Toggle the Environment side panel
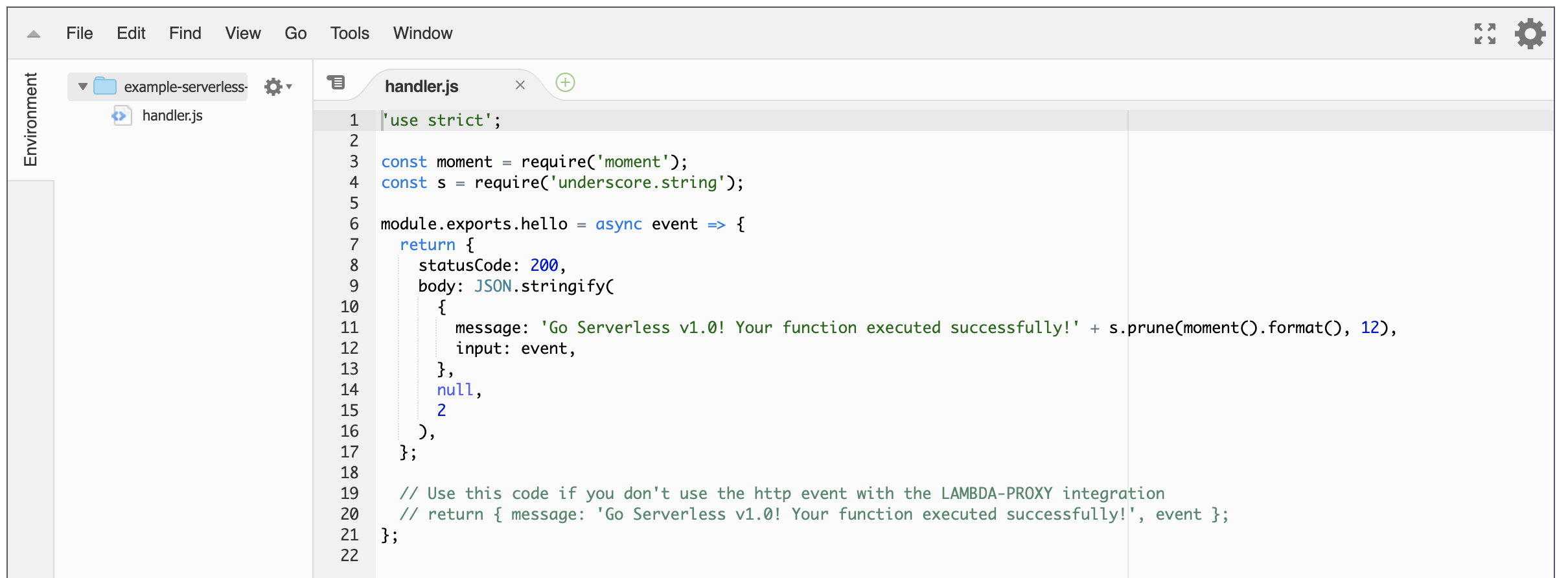Screen dimensions: 1568x578 click(30, 120)
